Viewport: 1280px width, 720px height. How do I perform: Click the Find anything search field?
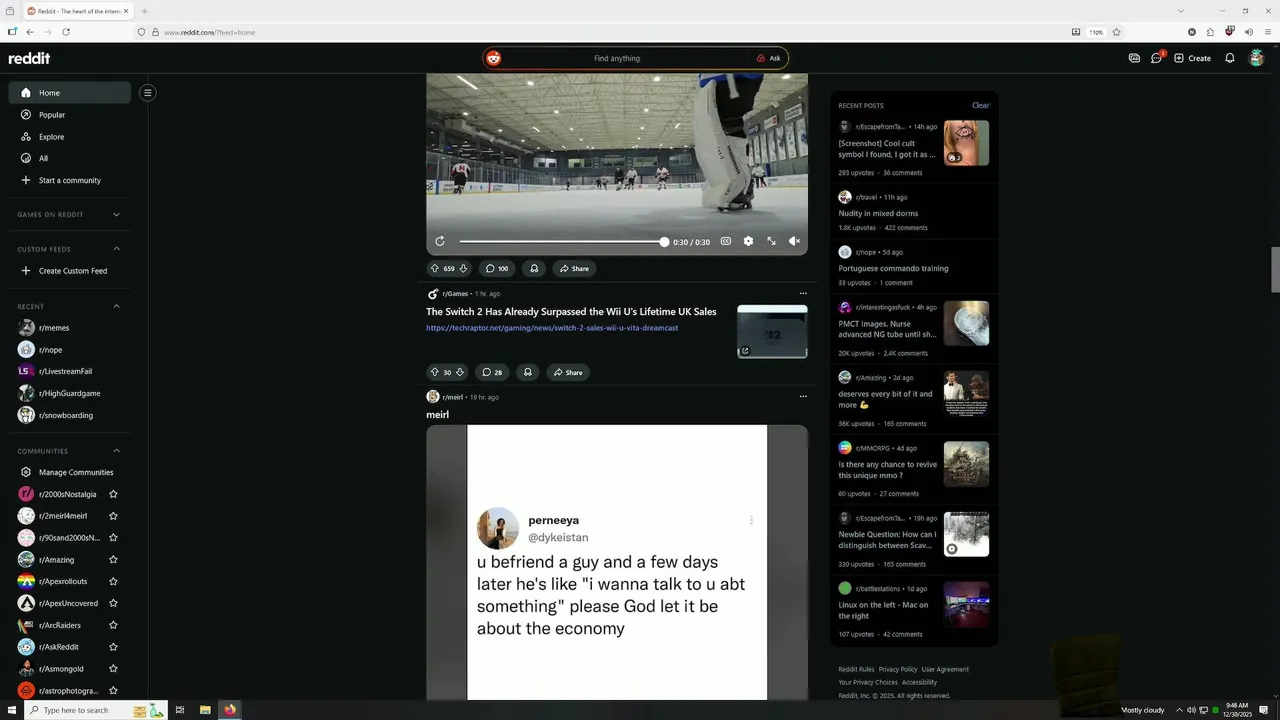[617, 58]
